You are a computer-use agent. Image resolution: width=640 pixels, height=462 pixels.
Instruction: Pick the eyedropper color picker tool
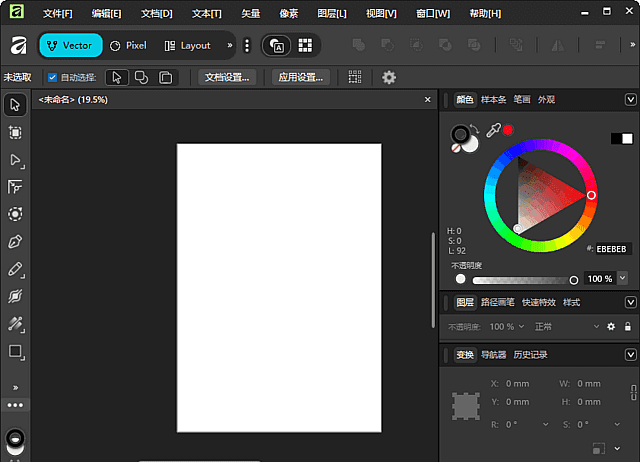click(493, 131)
